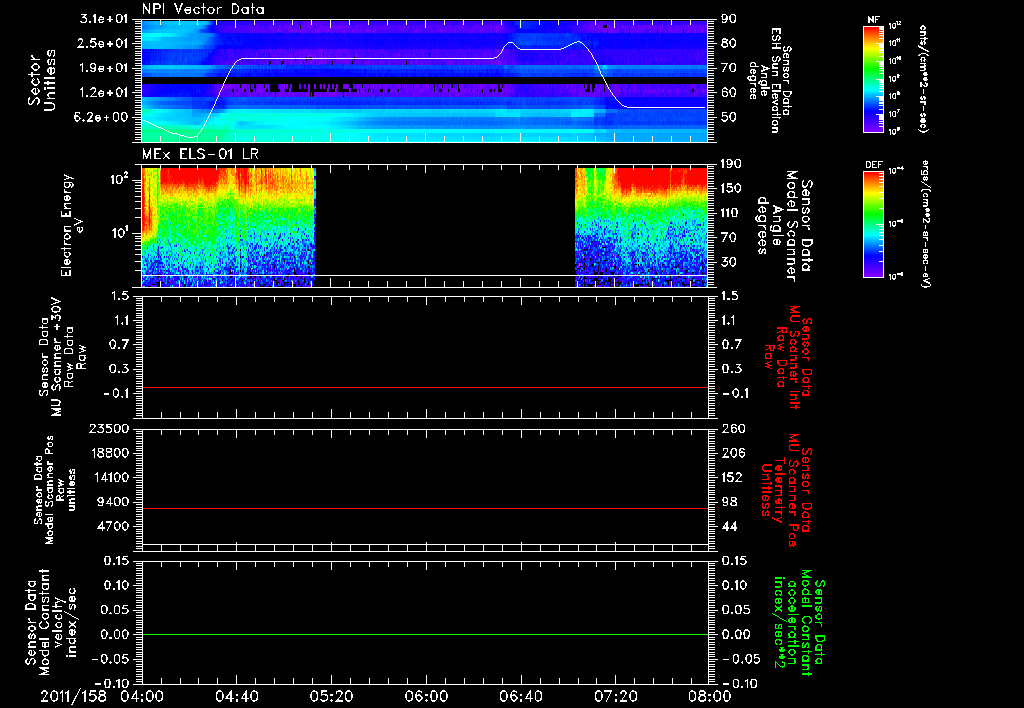The height and width of the screenshot is (708, 1024).
Task: Click the "2.5e+01" sector tick value
Action: (x=103, y=43)
